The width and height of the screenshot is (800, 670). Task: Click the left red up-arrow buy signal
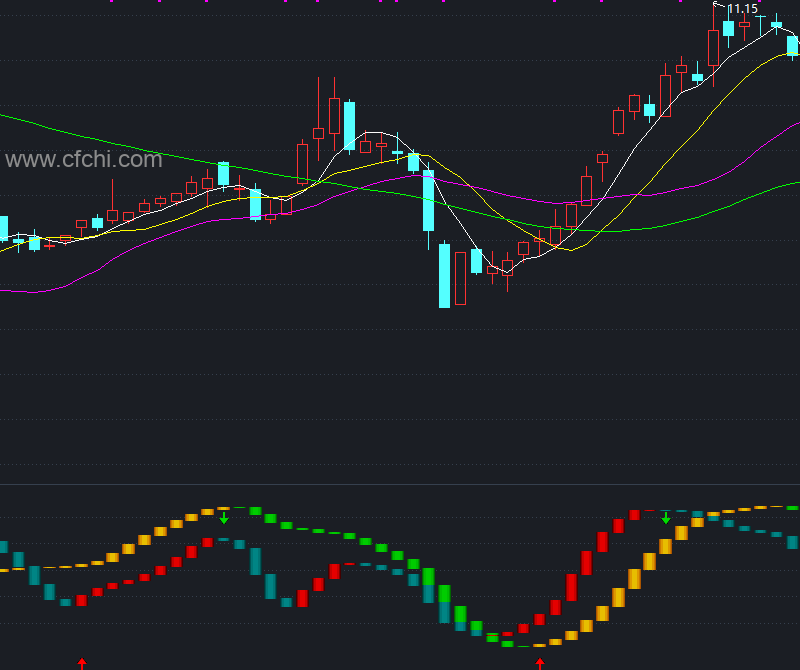coord(82,664)
